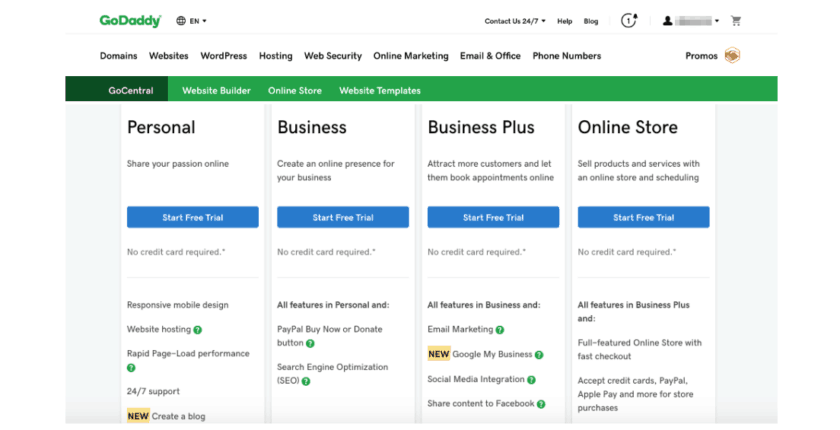Viewport: 840px width, 430px height.
Task: Switch to the Website Builder tab
Action: tap(216, 90)
